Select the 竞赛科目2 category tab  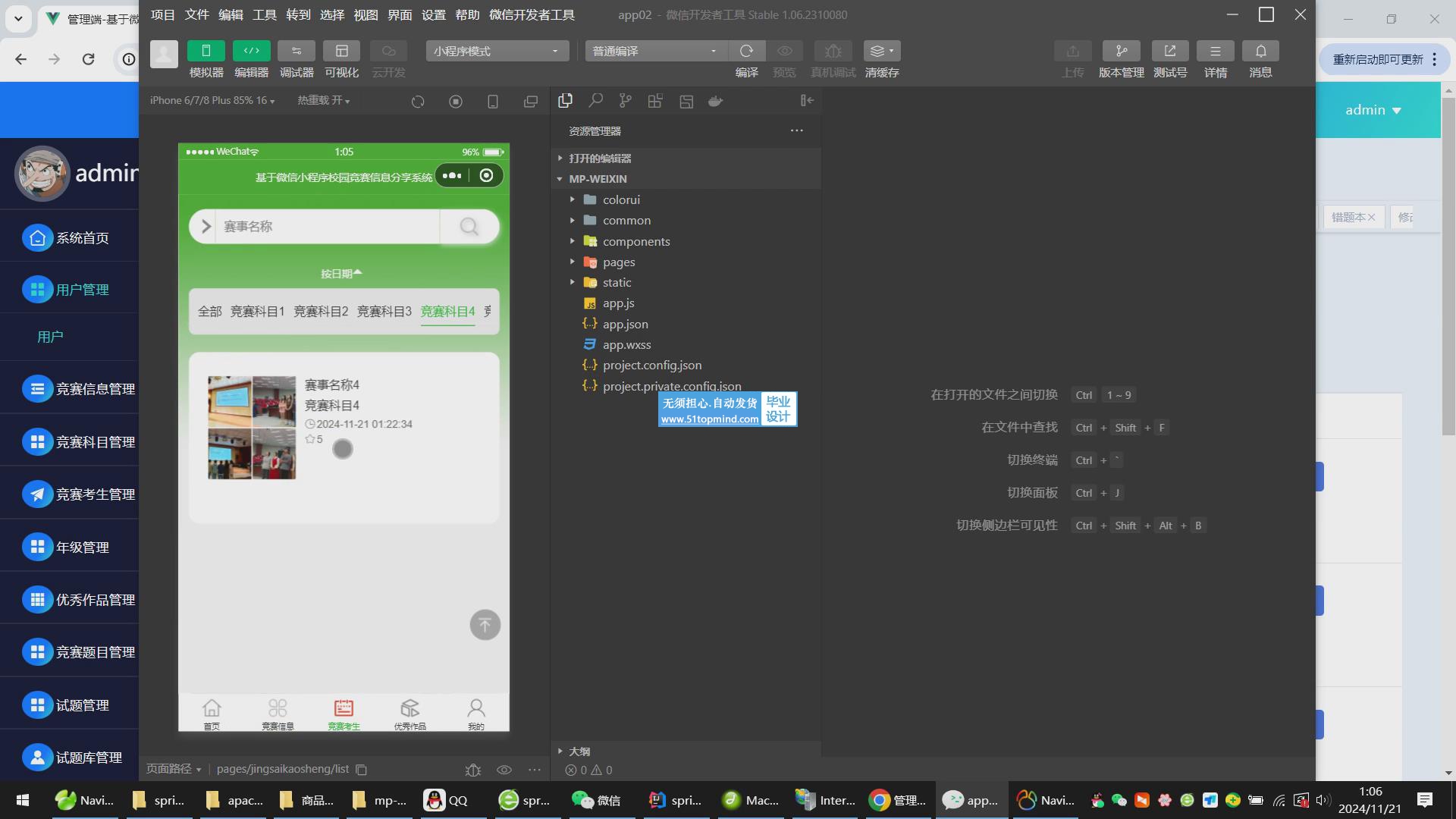pyautogui.click(x=321, y=311)
